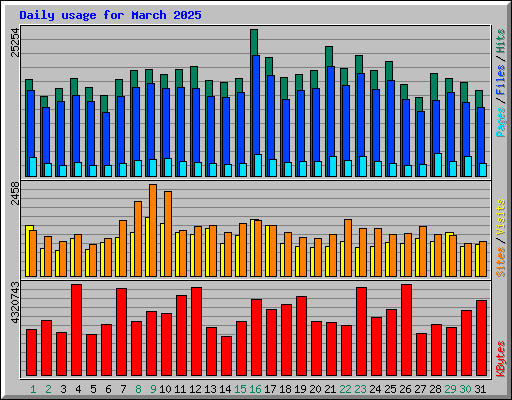The width and height of the screenshot is (512, 400).
Task: Click the orange visits bar for day 22
Action: (x=348, y=248)
